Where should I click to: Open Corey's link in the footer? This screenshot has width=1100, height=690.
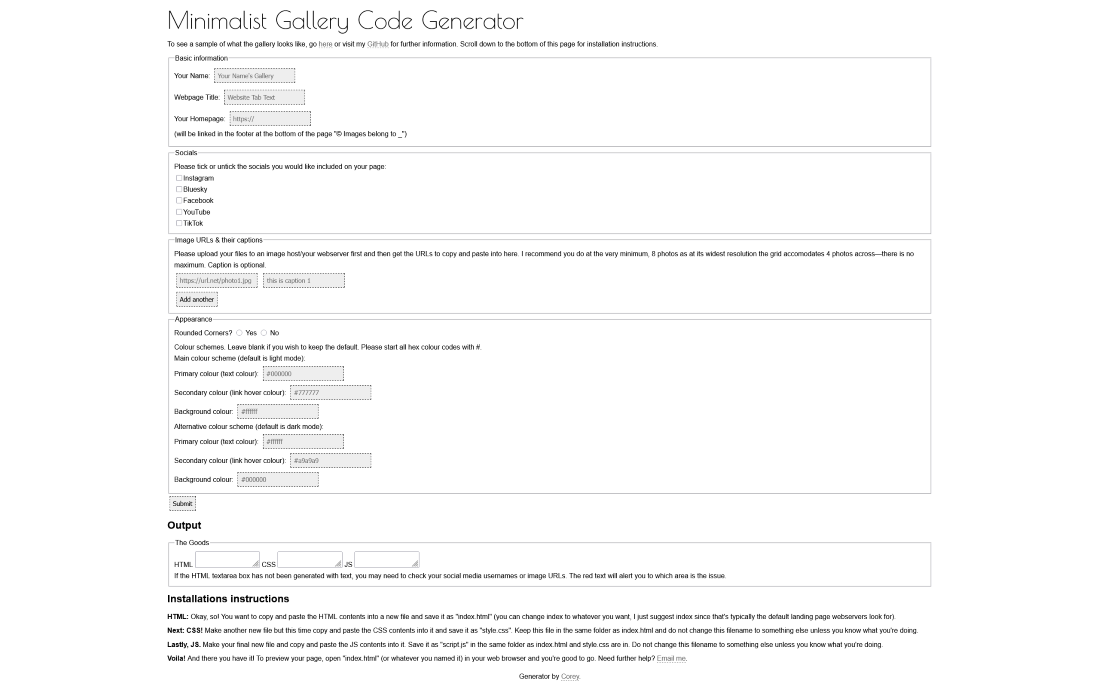570,677
